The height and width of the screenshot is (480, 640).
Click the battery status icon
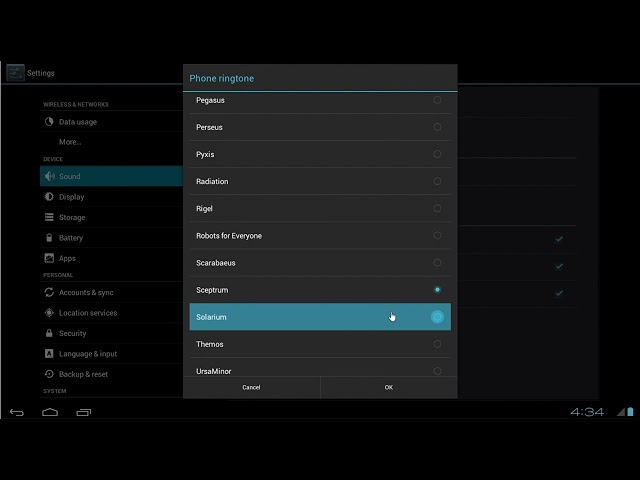point(630,411)
